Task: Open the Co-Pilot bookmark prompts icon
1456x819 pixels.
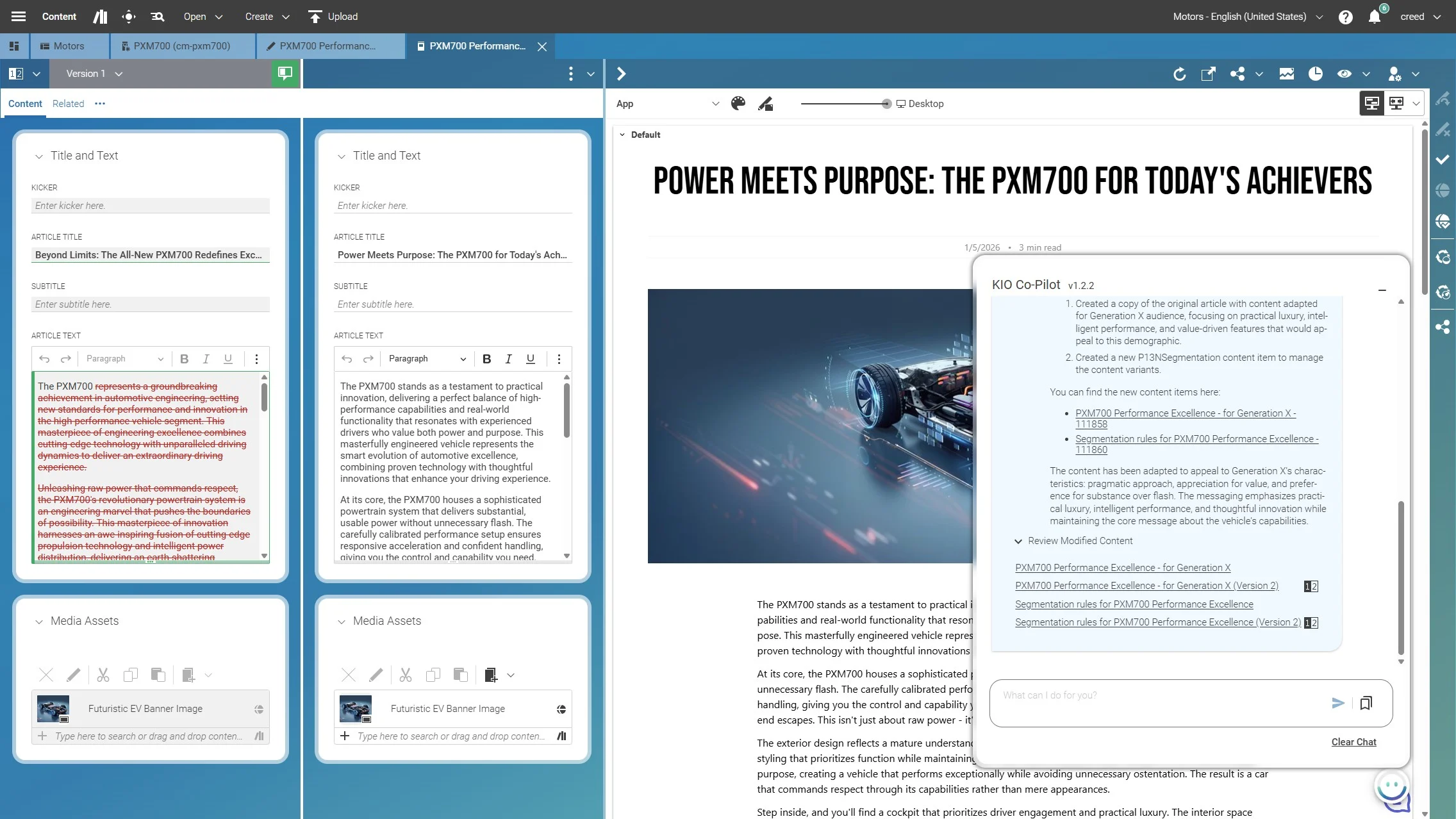Action: [1366, 703]
